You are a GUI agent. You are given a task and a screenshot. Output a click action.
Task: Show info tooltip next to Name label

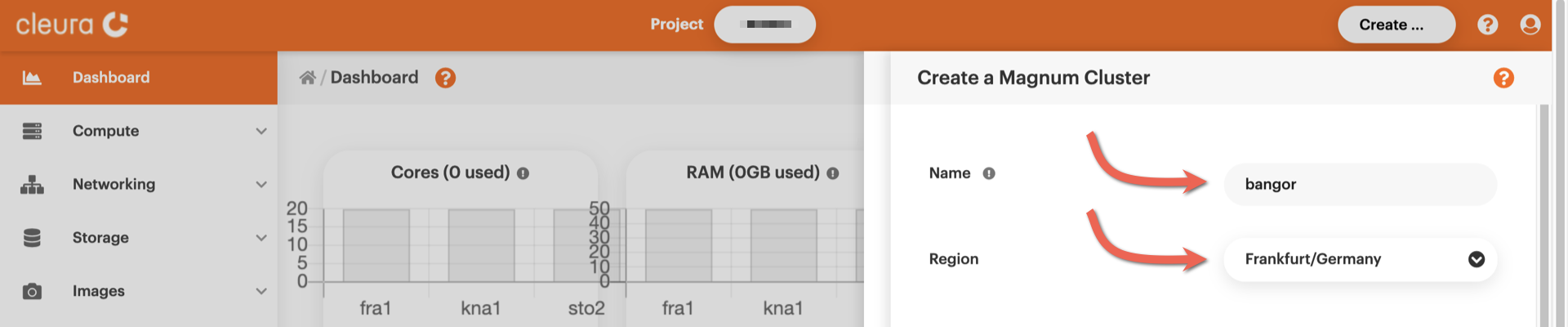[989, 173]
